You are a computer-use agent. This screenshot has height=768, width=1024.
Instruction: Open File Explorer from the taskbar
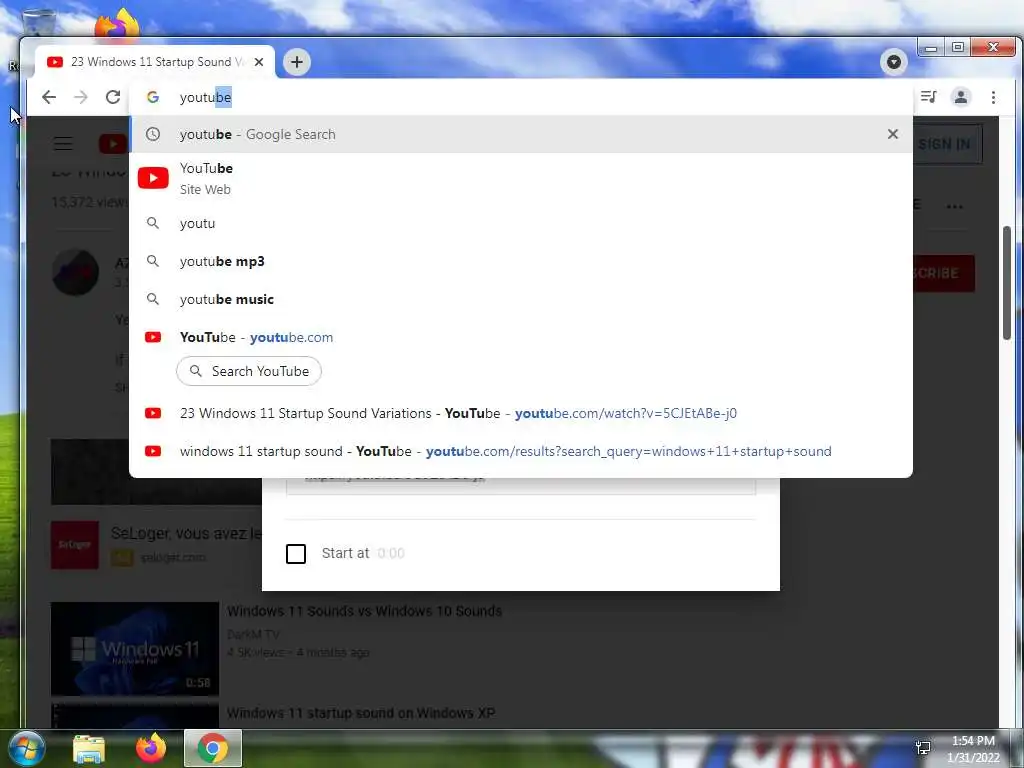coord(89,749)
